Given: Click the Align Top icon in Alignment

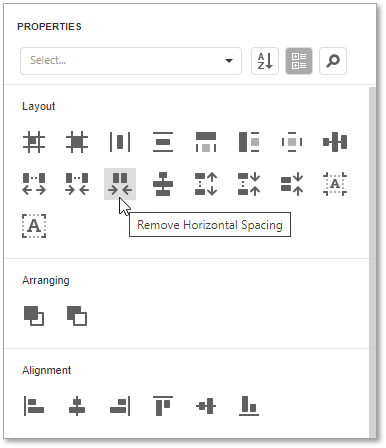Looking at the screenshot, I should click(x=163, y=406).
